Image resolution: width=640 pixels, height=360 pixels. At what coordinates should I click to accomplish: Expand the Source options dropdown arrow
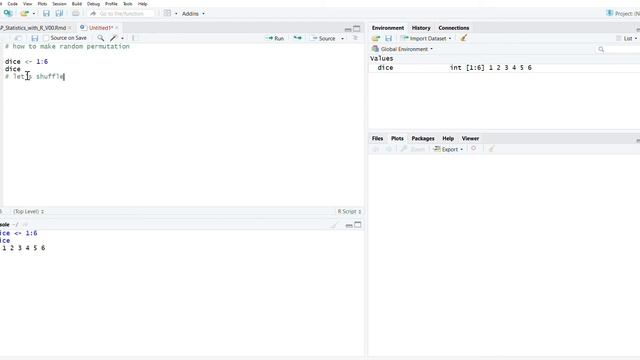click(342, 38)
